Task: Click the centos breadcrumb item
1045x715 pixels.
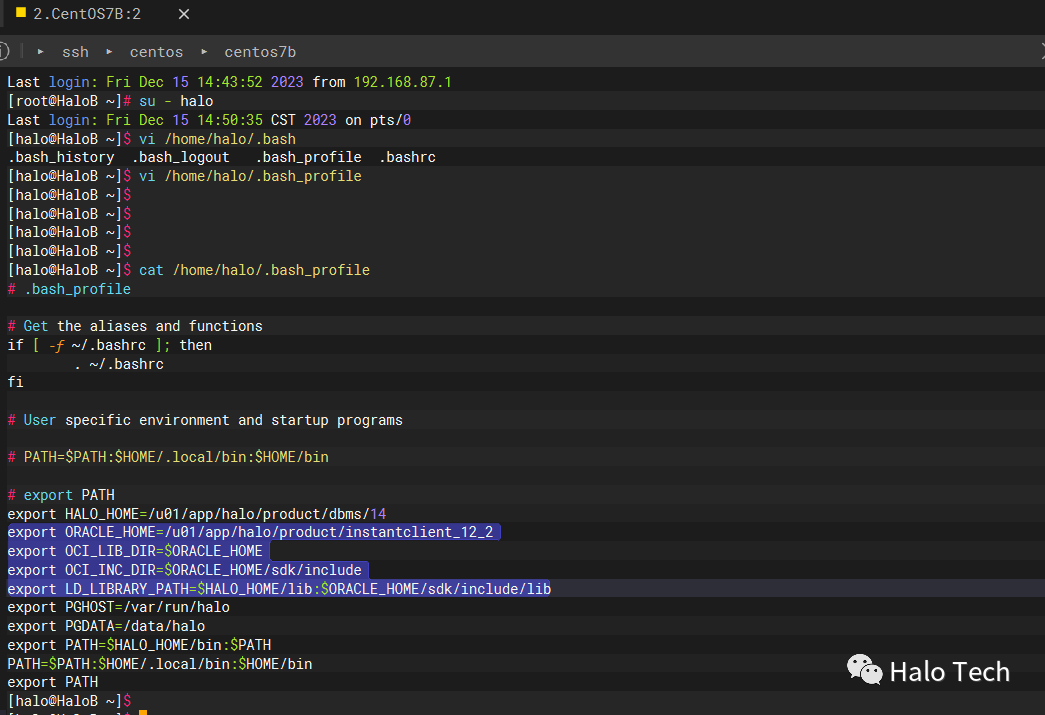Action: tap(156, 51)
